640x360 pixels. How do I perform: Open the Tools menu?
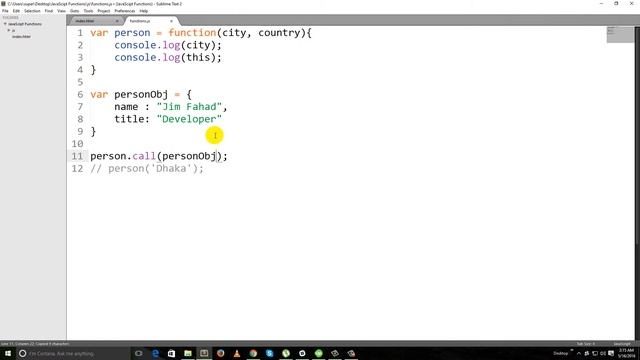pyautogui.click(x=88, y=11)
